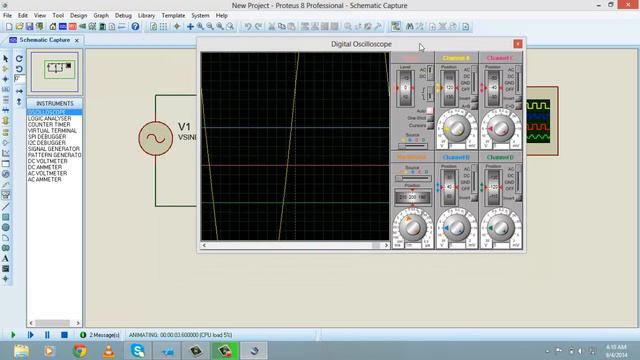640x360 pixels.
Task: Click the schematic overview thumbnail
Action: [x=55, y=71]
